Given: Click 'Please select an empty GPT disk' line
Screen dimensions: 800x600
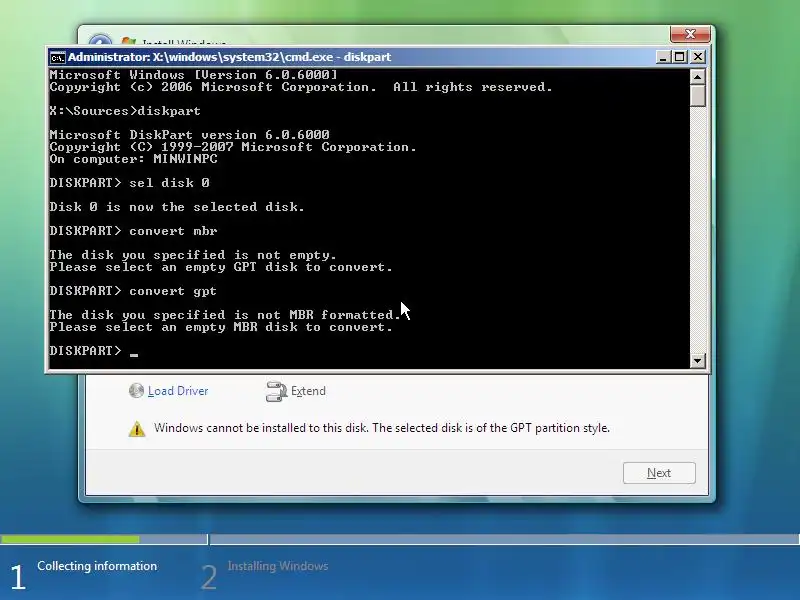Looking at the screenshot, I should tap(221, 267).
